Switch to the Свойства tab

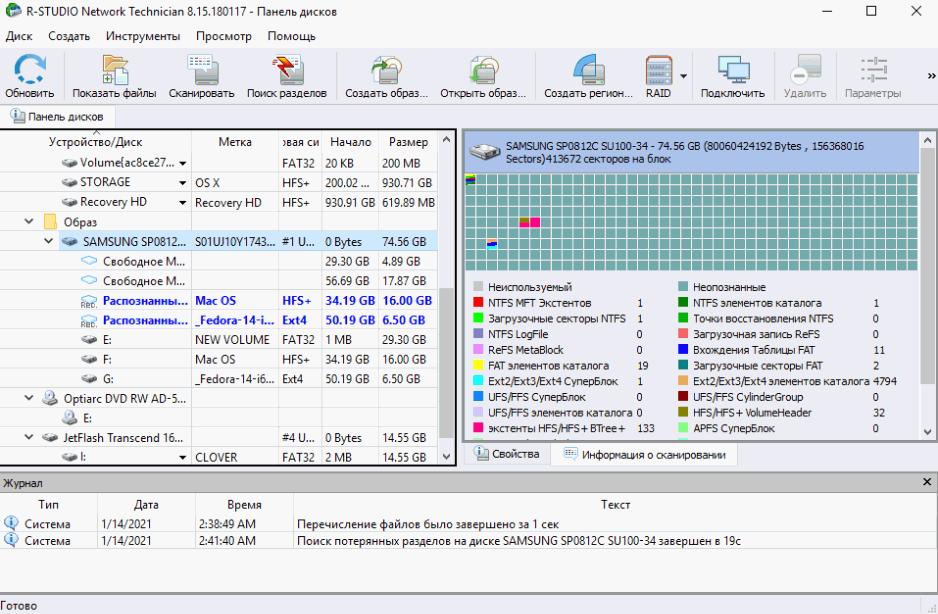[508, 454]
